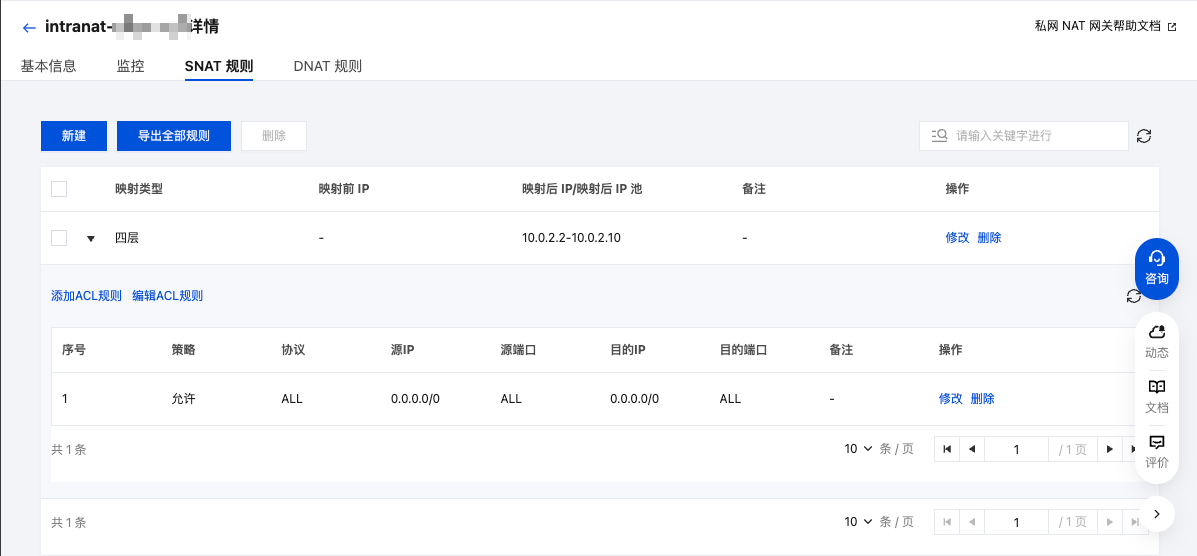Click the 新建 button
The width and height of the screenshot is (1197, 556).
tap(74, 136)
